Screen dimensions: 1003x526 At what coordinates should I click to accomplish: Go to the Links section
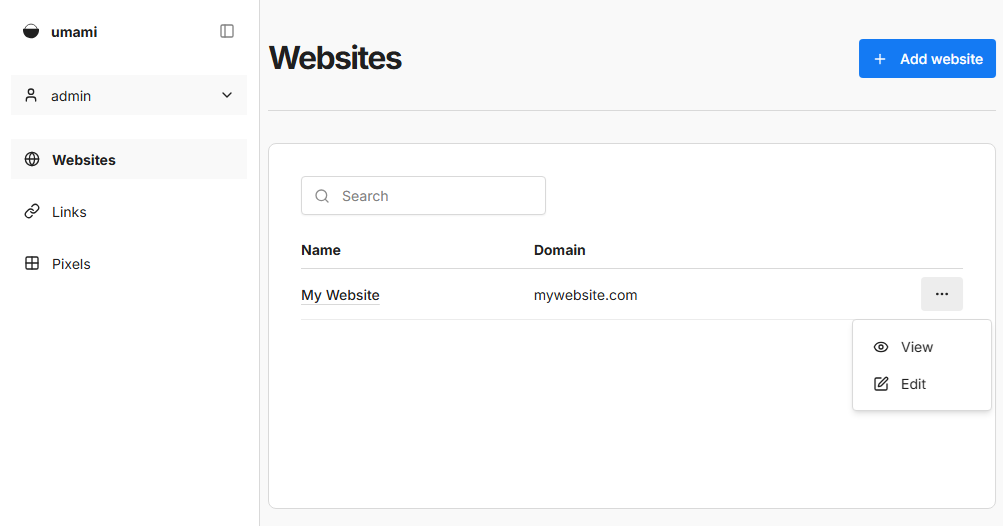click(69, 212)
